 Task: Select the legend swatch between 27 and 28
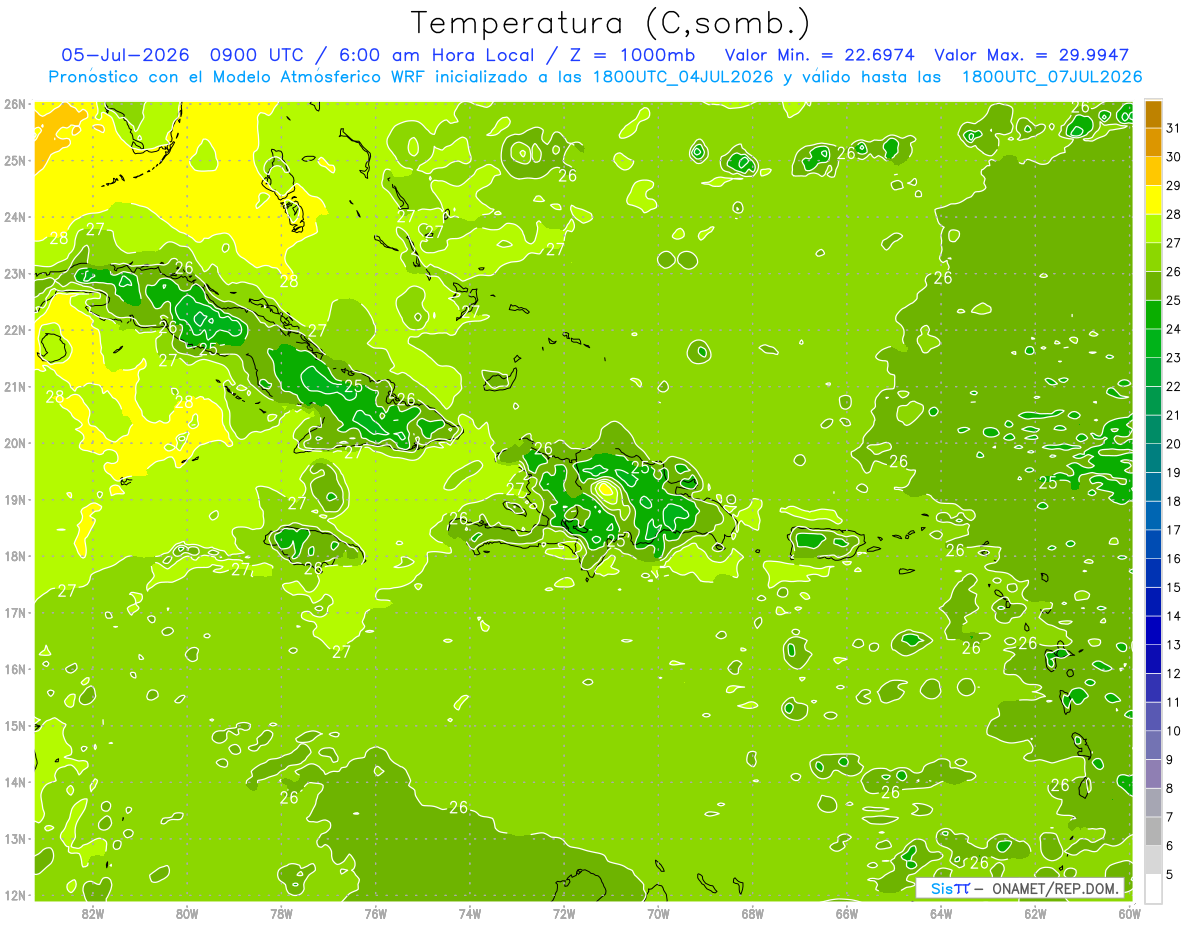click(1153, 228)
